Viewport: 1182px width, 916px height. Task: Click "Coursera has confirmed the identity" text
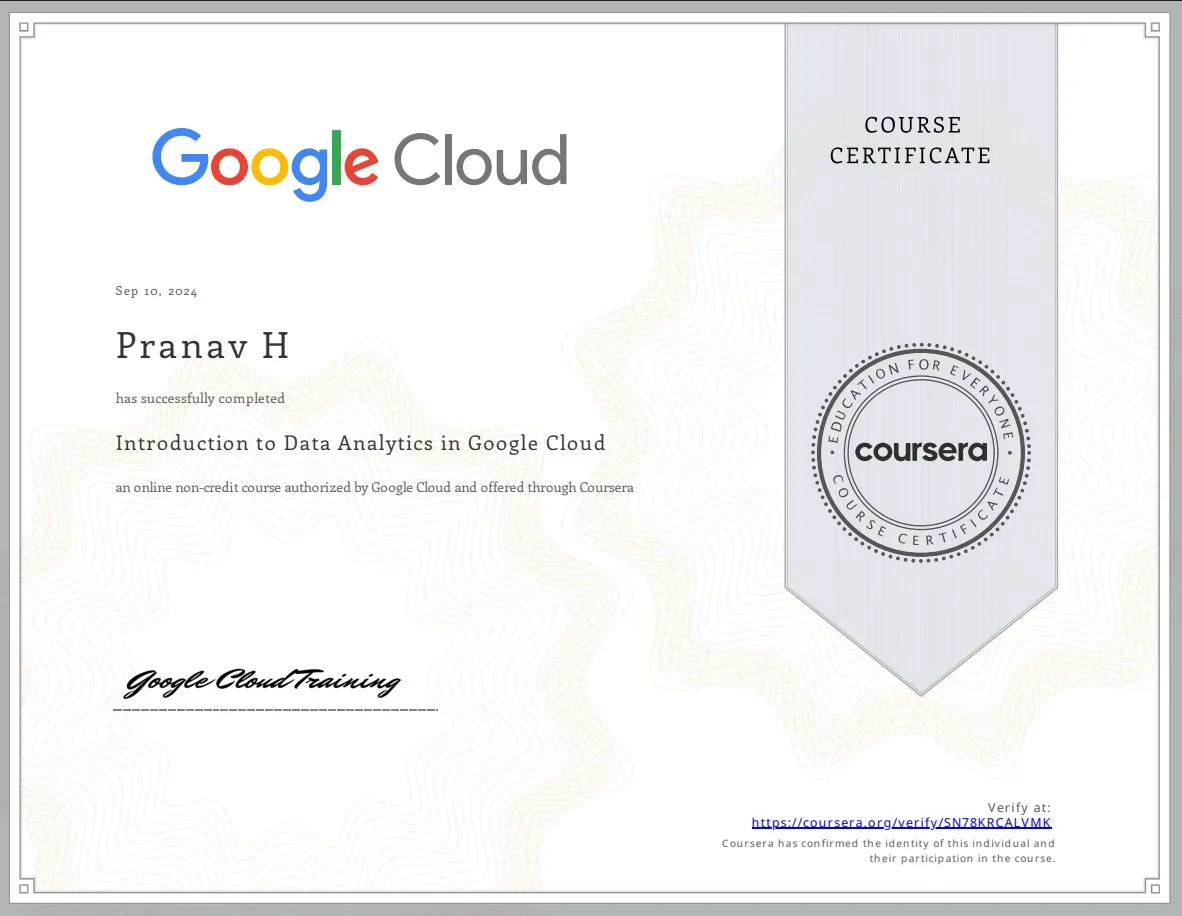pos(888,850)
